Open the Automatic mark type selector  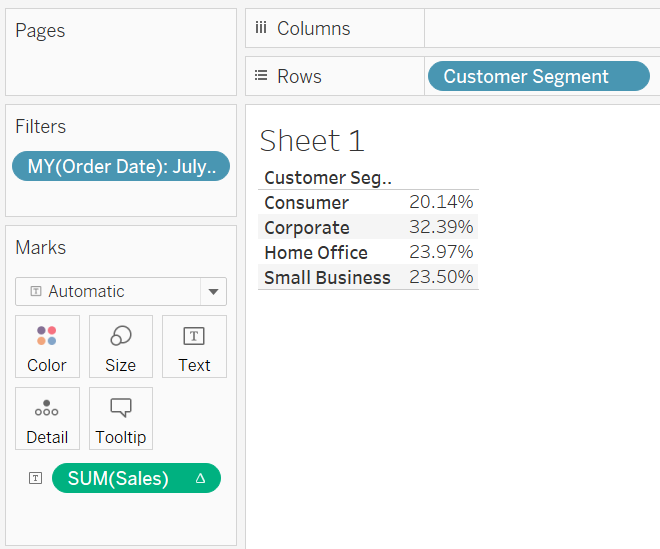(121, 291)
